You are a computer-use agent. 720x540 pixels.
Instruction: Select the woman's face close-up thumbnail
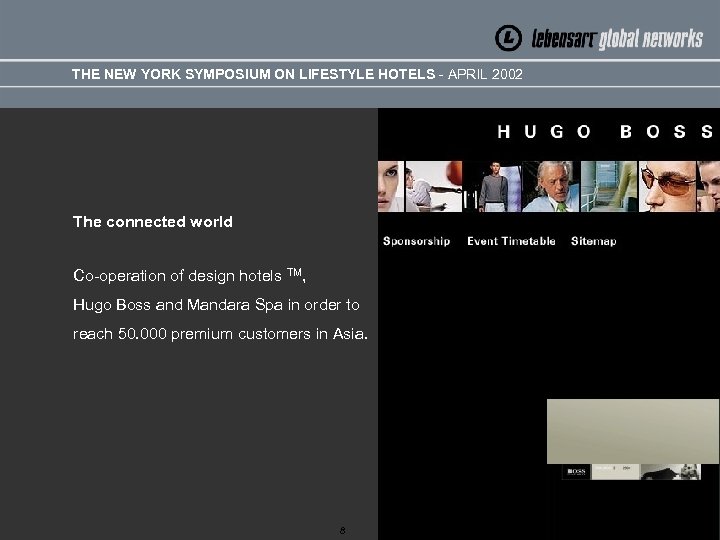(391, 186)
